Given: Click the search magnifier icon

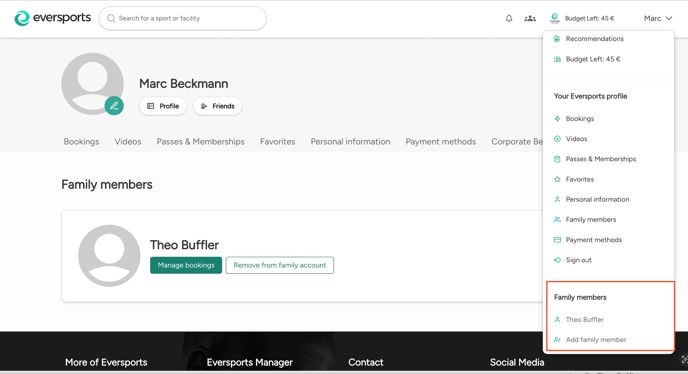Looking at the screenshot, I should pos(111,18).
